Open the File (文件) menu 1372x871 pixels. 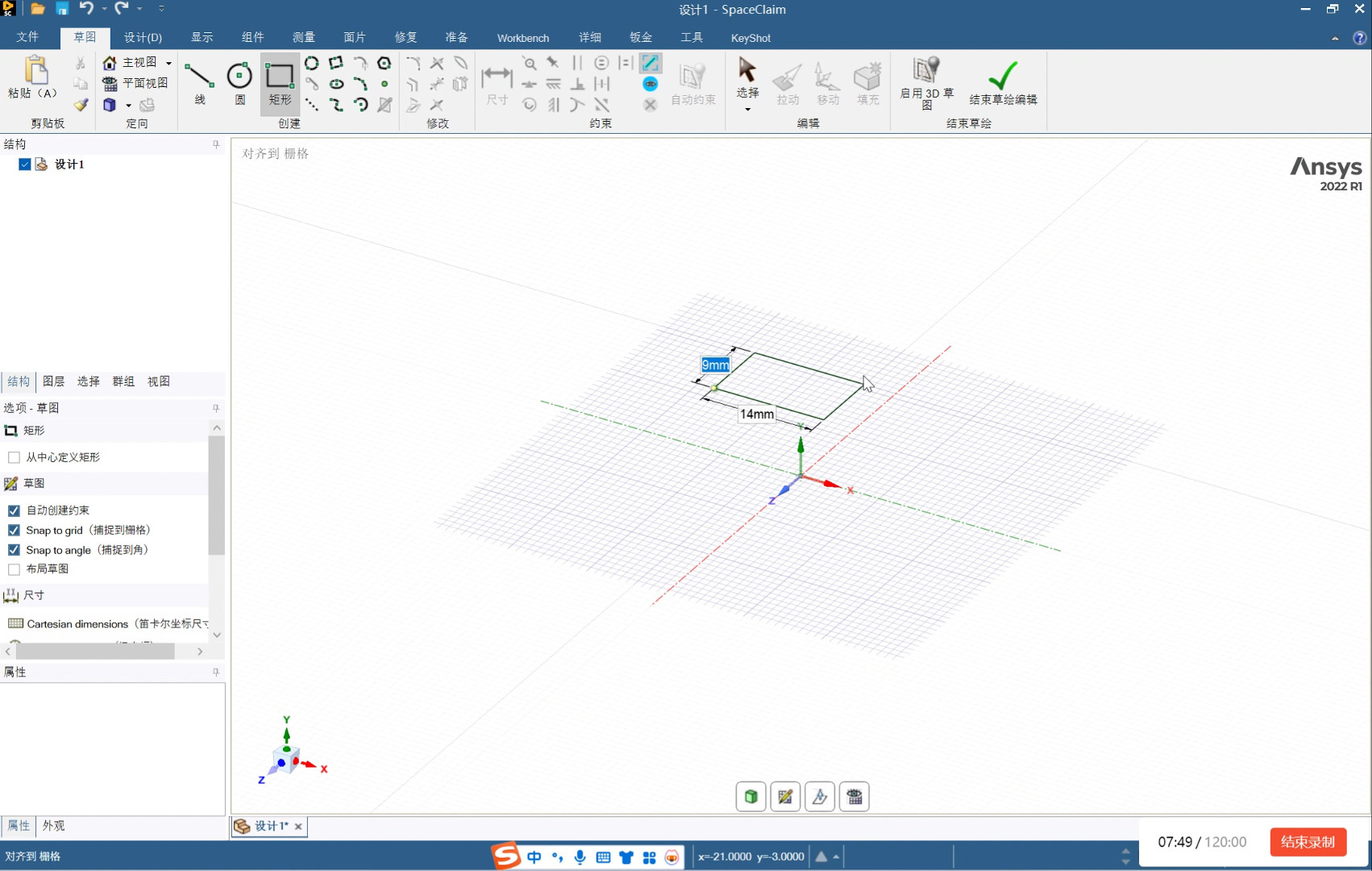(x=27, y=38)
